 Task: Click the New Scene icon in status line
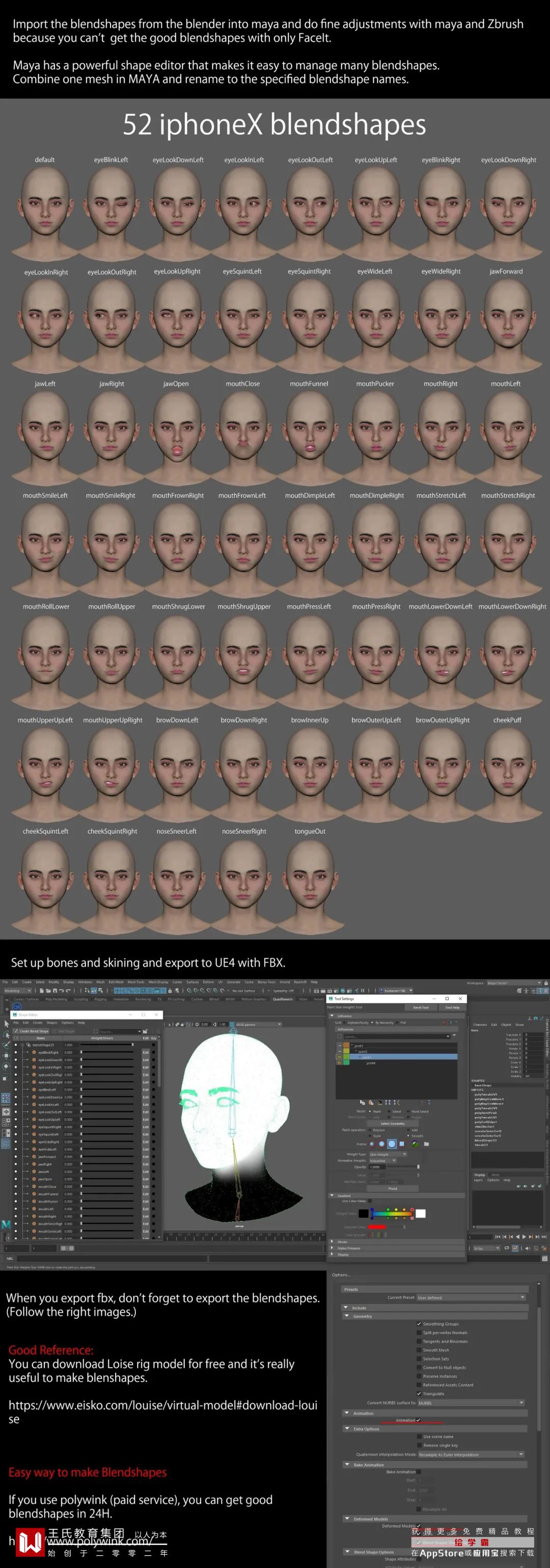pyautogui.click(x=42, y=991)
